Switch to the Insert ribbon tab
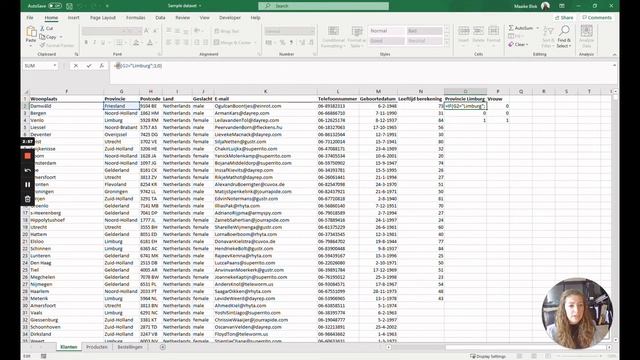Image resolution: width=640 pixels, height=360 pixels. 73,18
